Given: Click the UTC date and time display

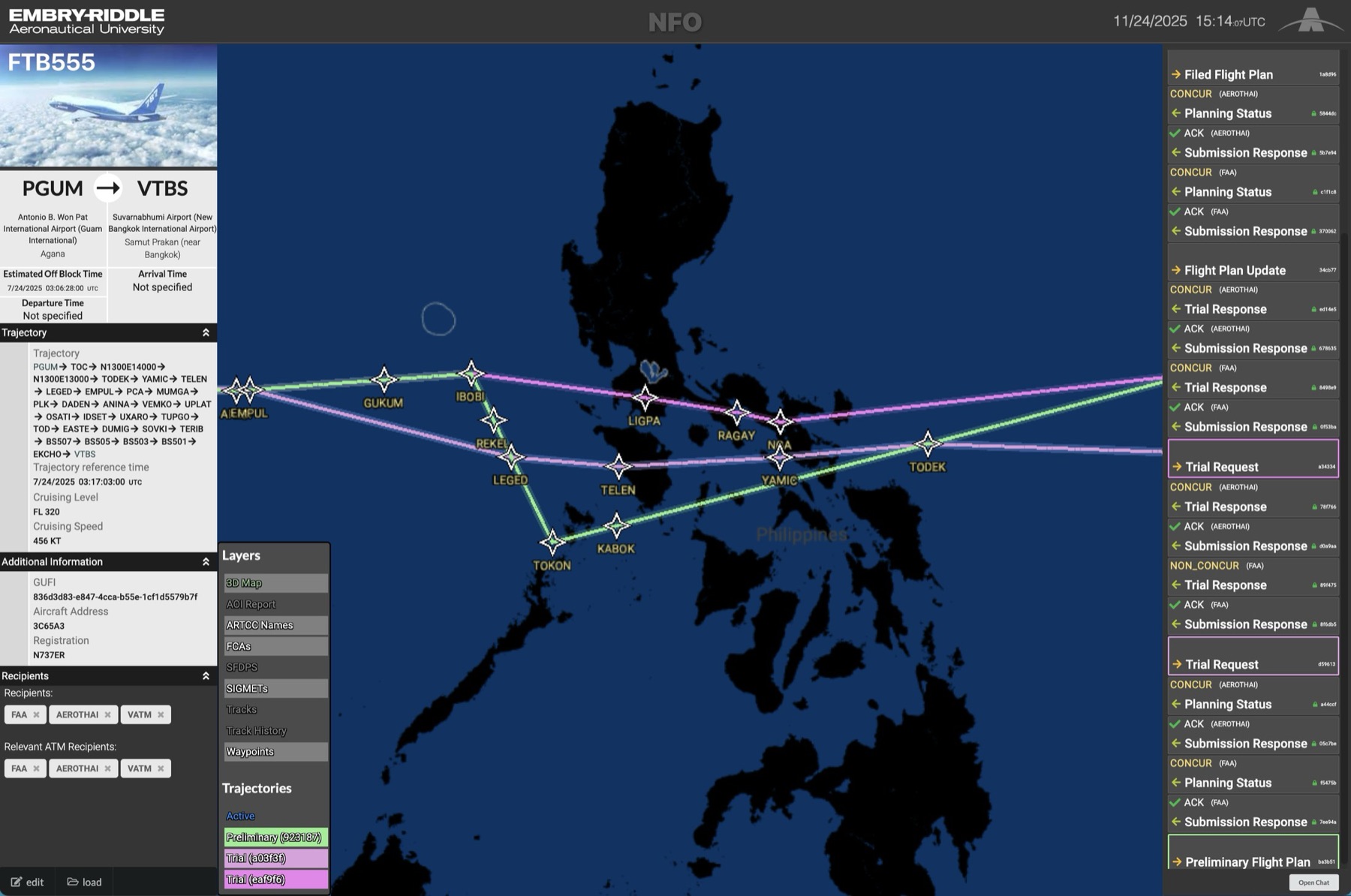Looking at the screenshot, I should 1189,21.
